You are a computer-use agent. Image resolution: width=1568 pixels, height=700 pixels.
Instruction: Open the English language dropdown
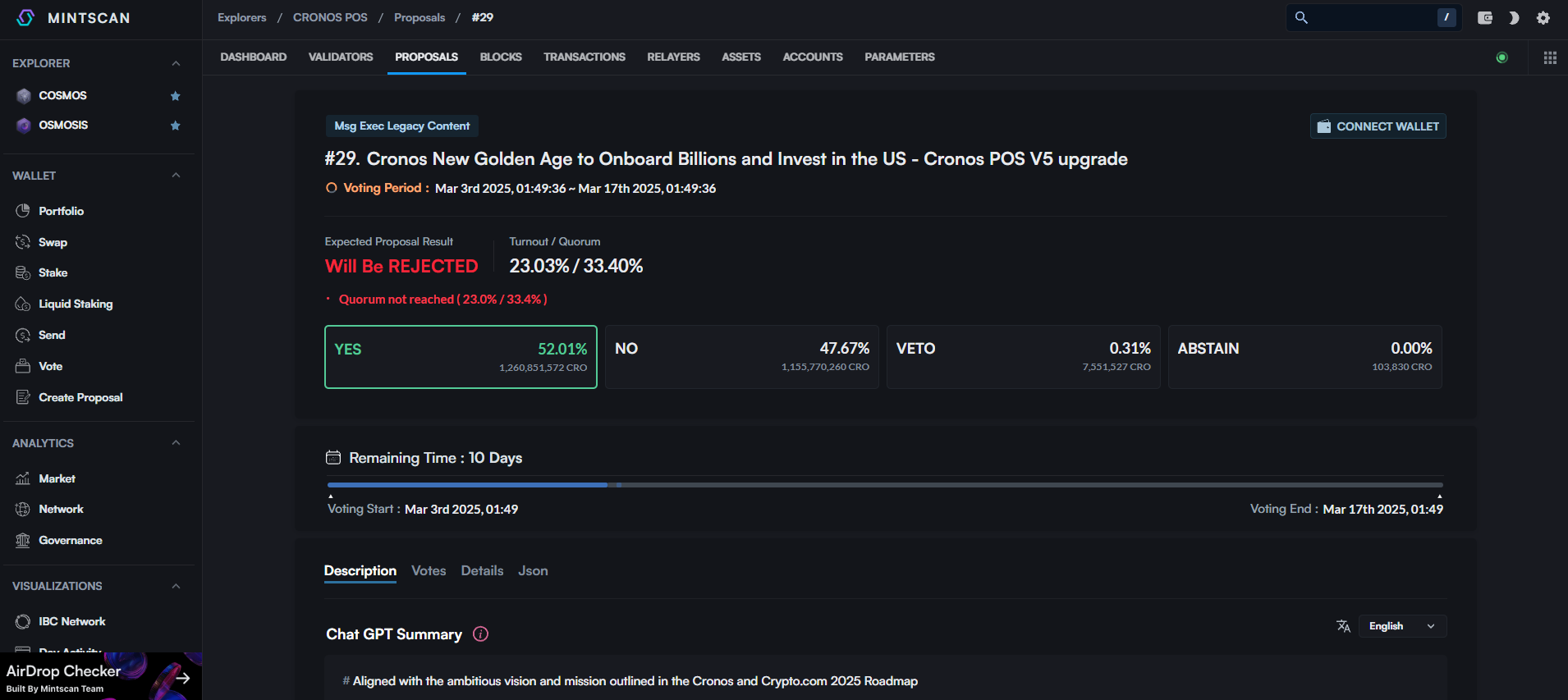[1402, 626]
